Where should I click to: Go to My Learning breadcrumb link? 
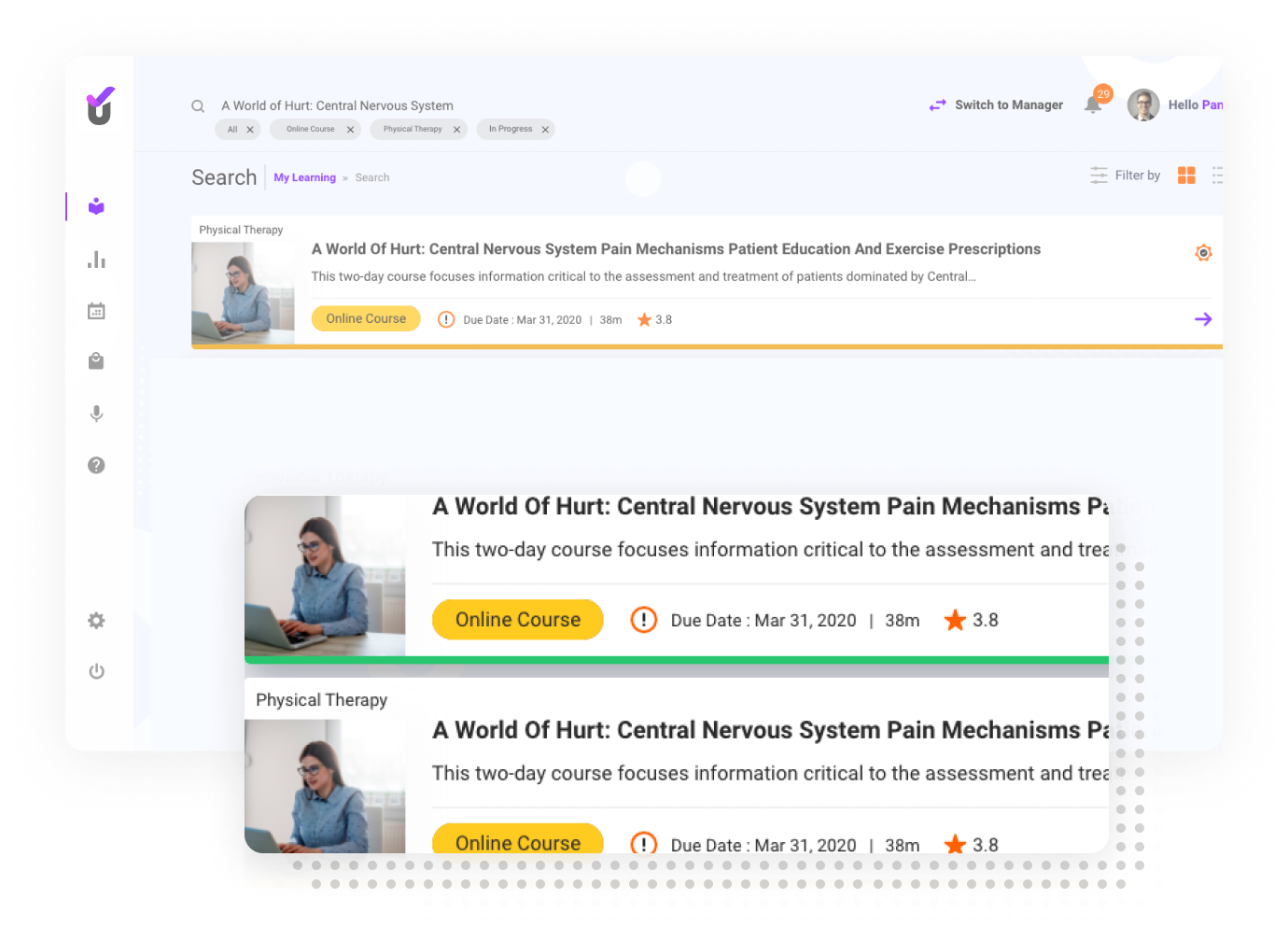click(x=304, y=177)
